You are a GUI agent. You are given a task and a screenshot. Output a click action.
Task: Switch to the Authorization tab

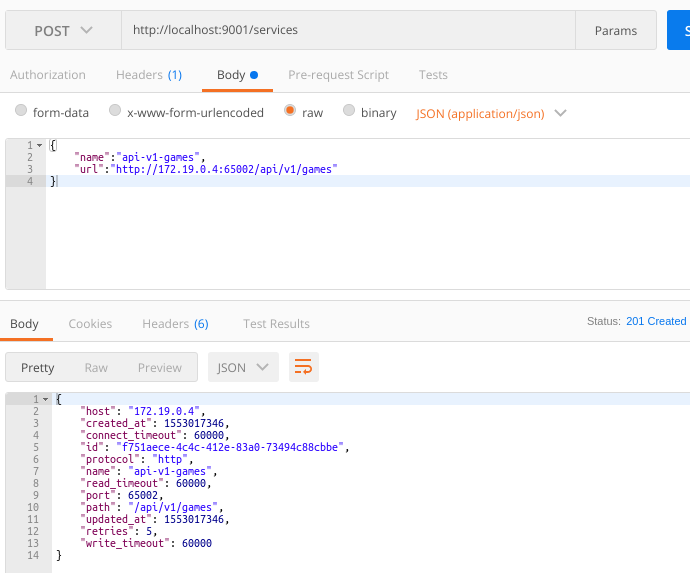(48, 75)
